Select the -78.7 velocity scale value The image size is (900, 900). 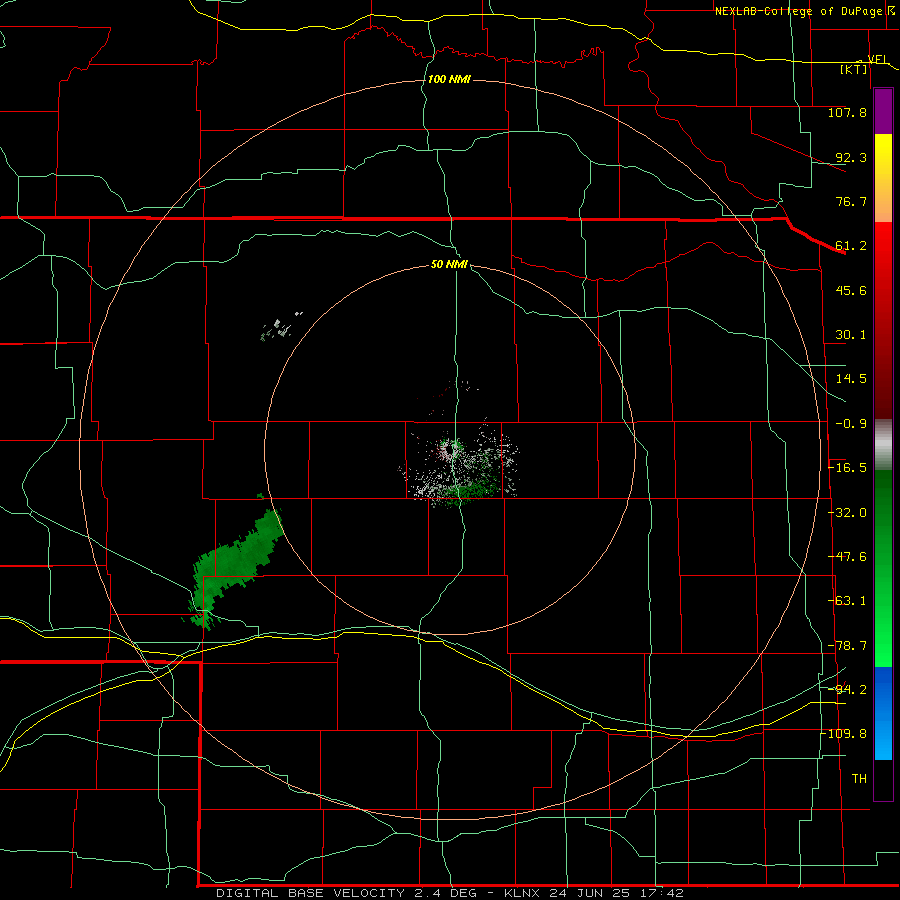(x=847, y=646)
